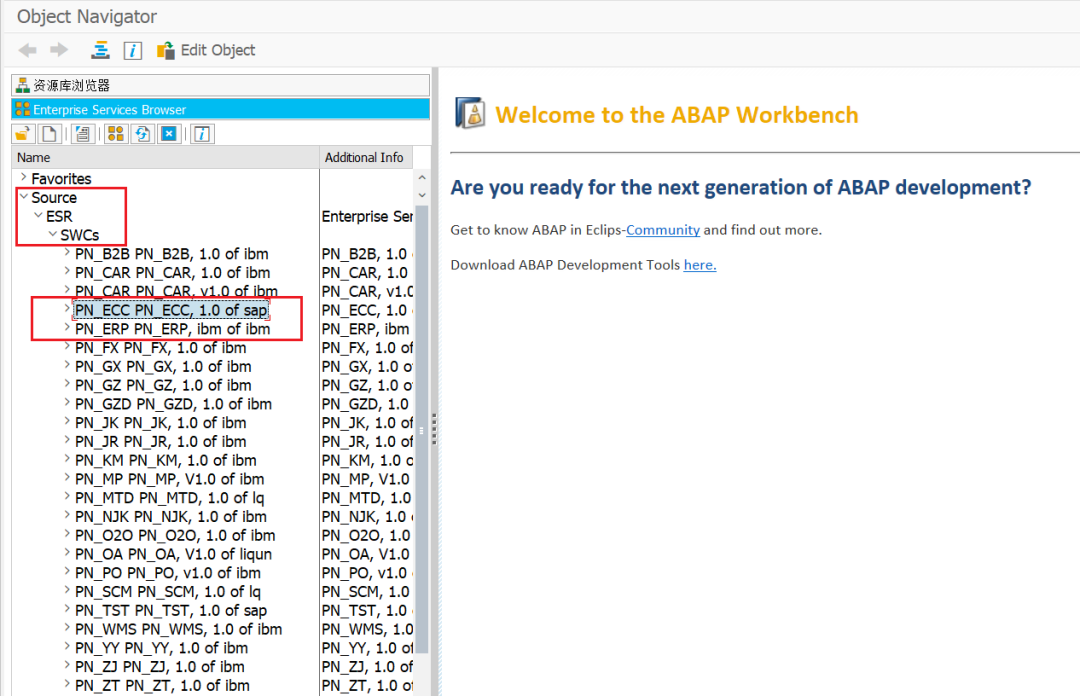Select PN_GX PN_GX, 1.0 of ibm
The height and width of the screenshot is (696, 1080).
[x=163, y=367]
